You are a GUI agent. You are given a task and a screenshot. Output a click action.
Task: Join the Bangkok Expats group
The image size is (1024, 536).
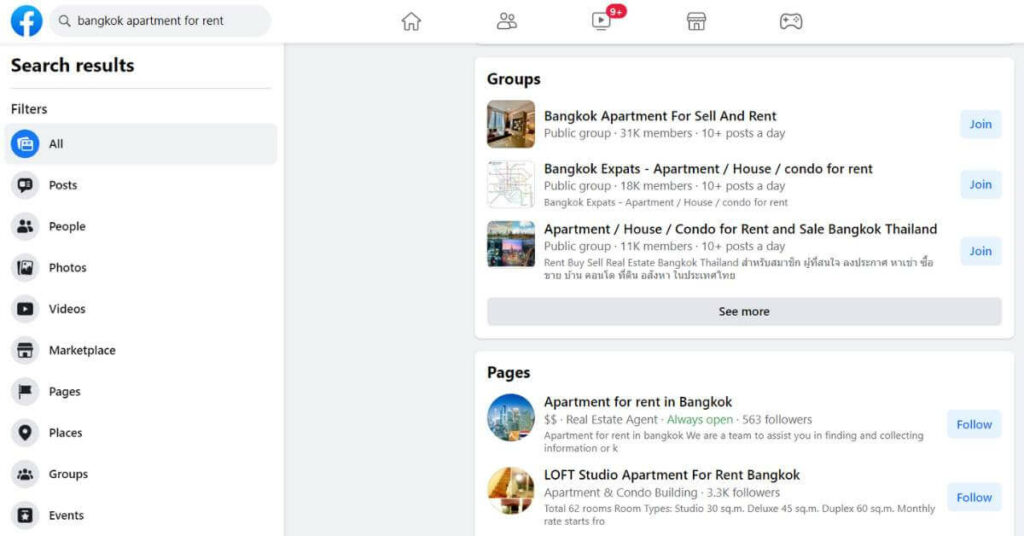click(x=980, y=185)
